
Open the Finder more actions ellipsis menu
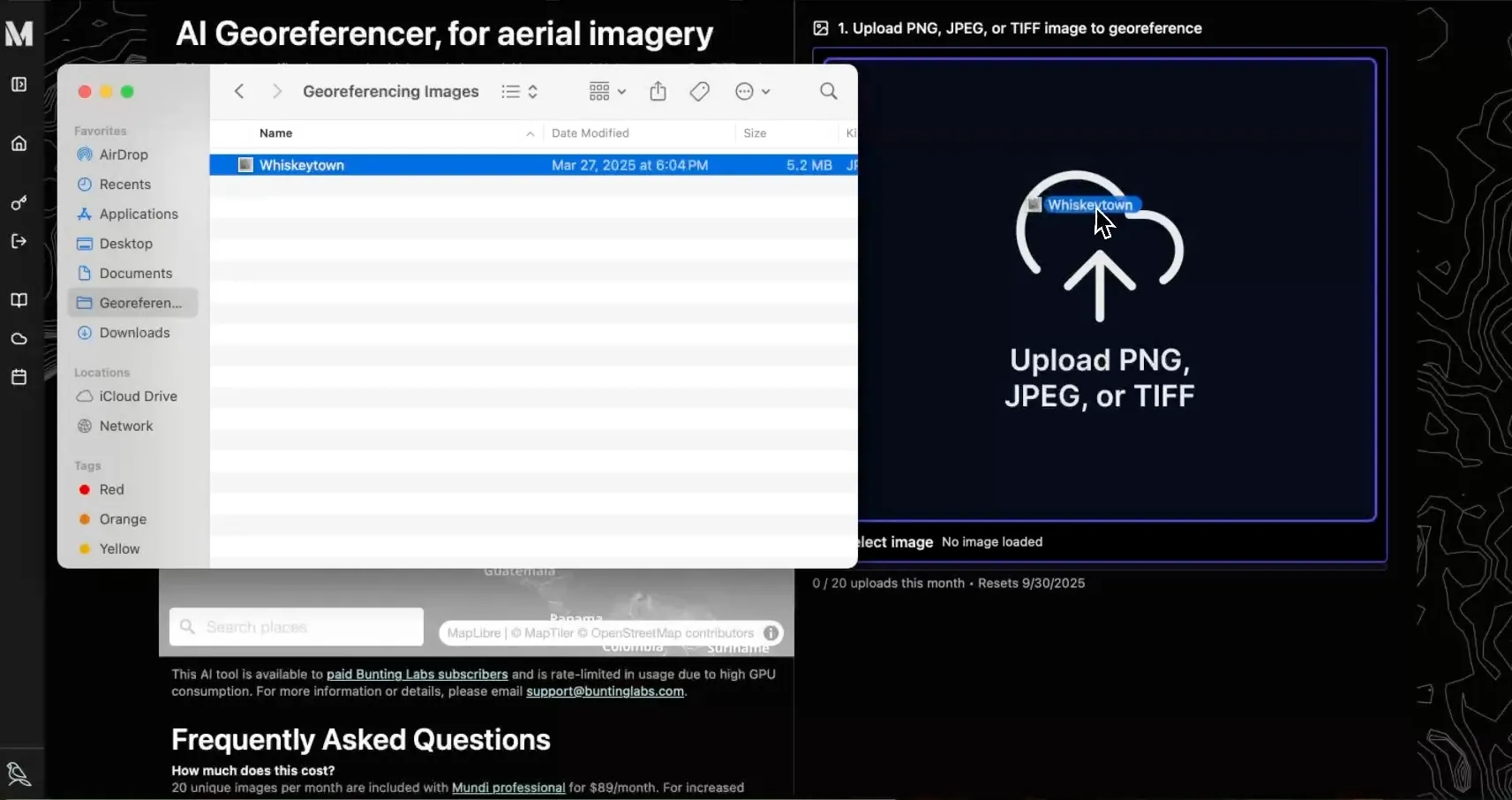tap(753, 91)
